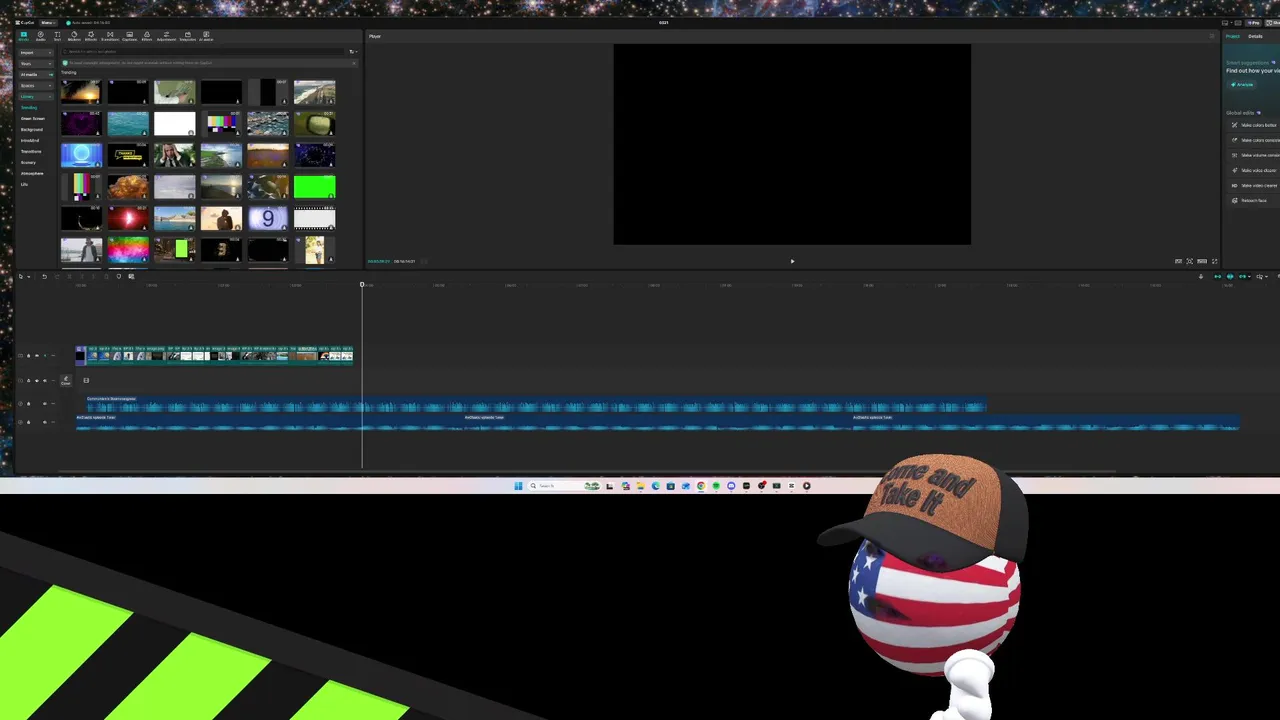Click the Undo icon in timeline toolbar
This screenshot has width=1280, height=720.
44,276
